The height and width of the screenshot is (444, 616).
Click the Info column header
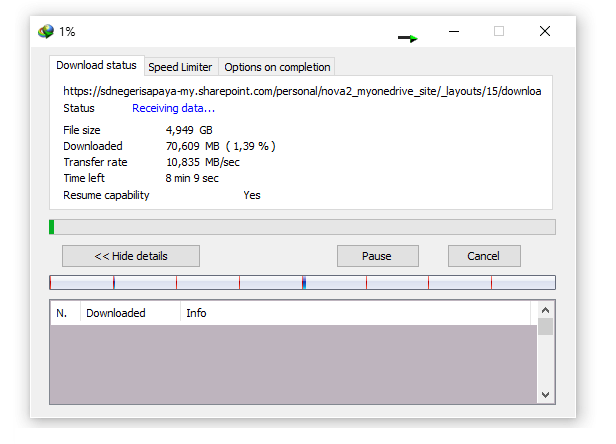[x=356, y=313]
